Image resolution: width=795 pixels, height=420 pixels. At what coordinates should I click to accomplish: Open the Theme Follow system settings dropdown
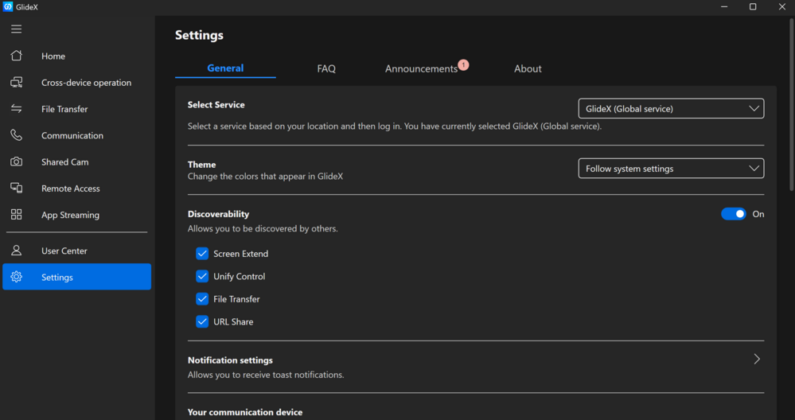pos(671,168)
